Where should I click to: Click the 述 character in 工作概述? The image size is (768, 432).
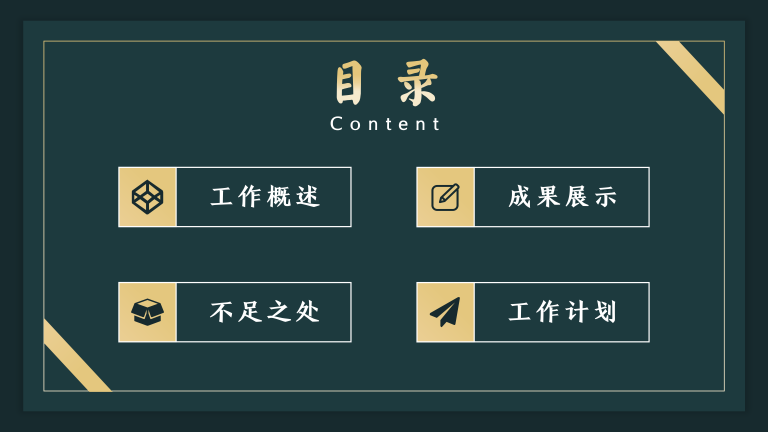pyautogui.click(x=308, y=197)
